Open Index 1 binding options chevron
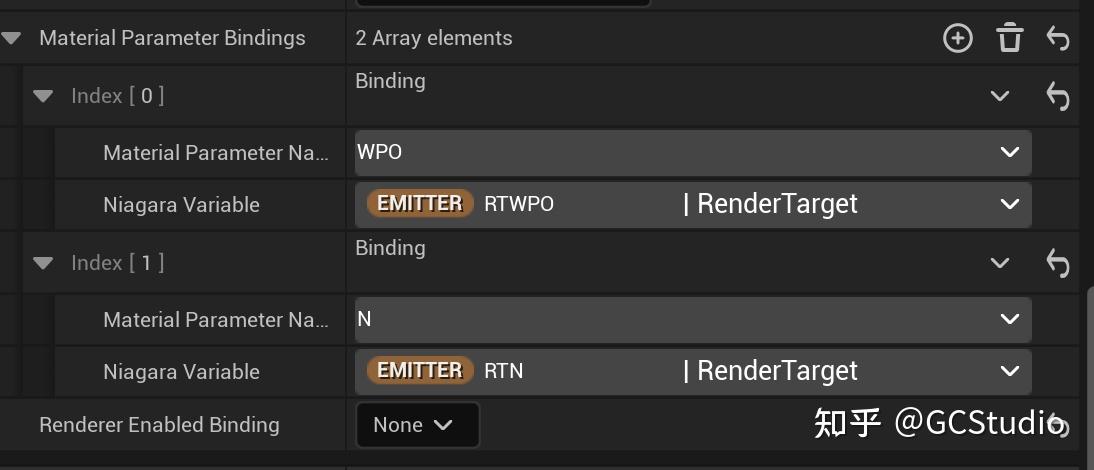 pos(999,263)
